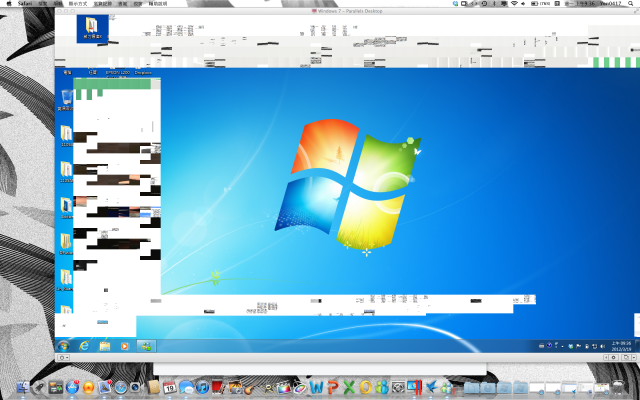Select the Dropbox icon label on Windows desktop
The height and width of the screenshot is (400, 640).
[x=143, y=73]
